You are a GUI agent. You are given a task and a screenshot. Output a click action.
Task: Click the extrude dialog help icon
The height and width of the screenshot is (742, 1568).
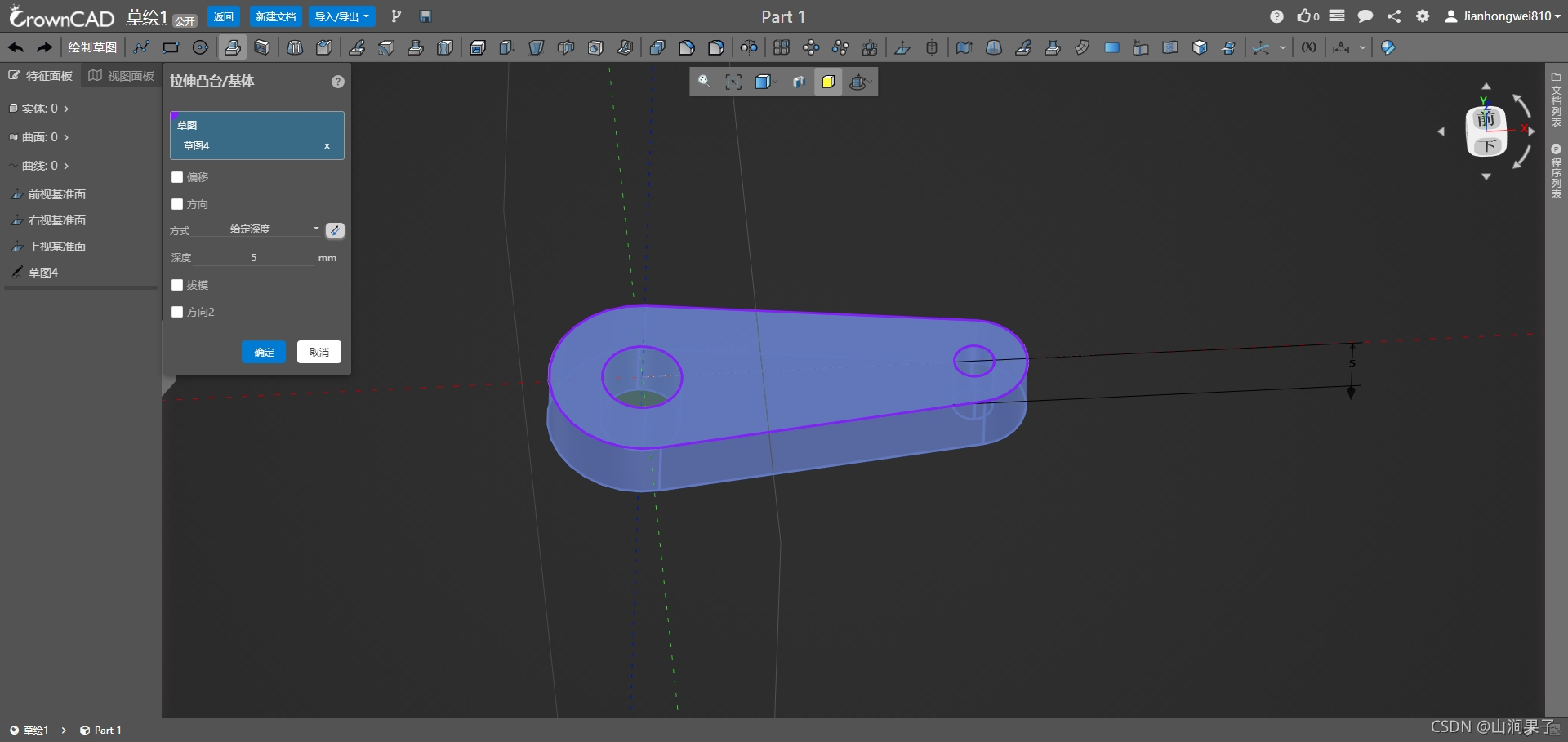[x=338, y=82]
